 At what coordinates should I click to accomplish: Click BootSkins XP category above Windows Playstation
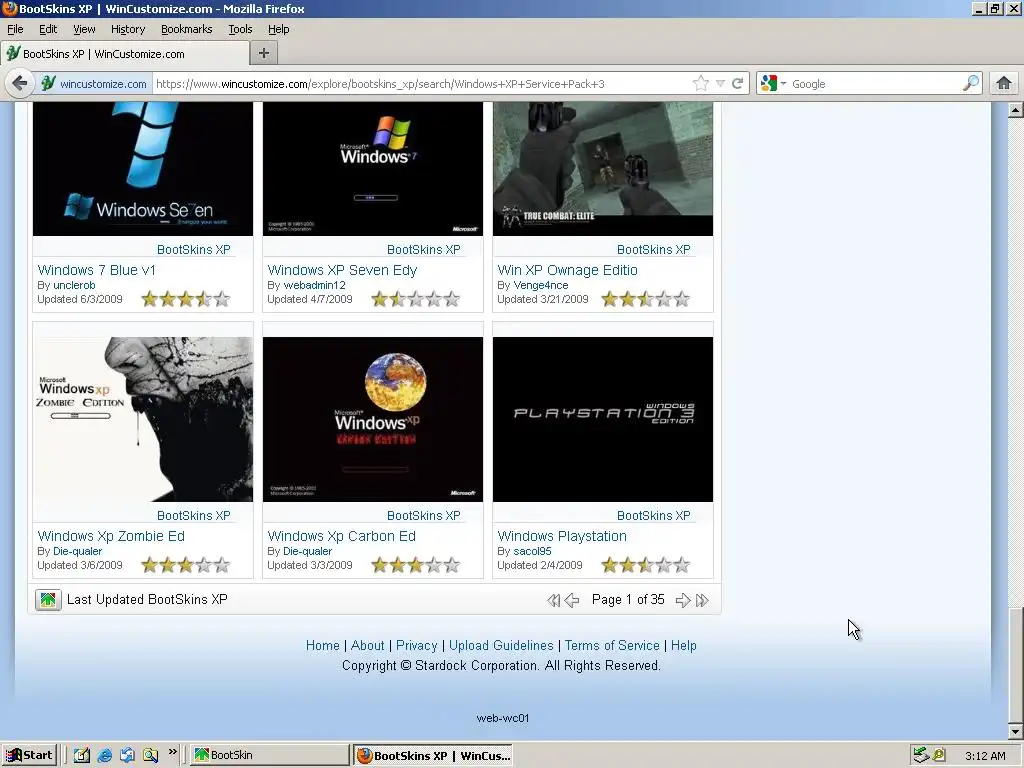[654, 515]
